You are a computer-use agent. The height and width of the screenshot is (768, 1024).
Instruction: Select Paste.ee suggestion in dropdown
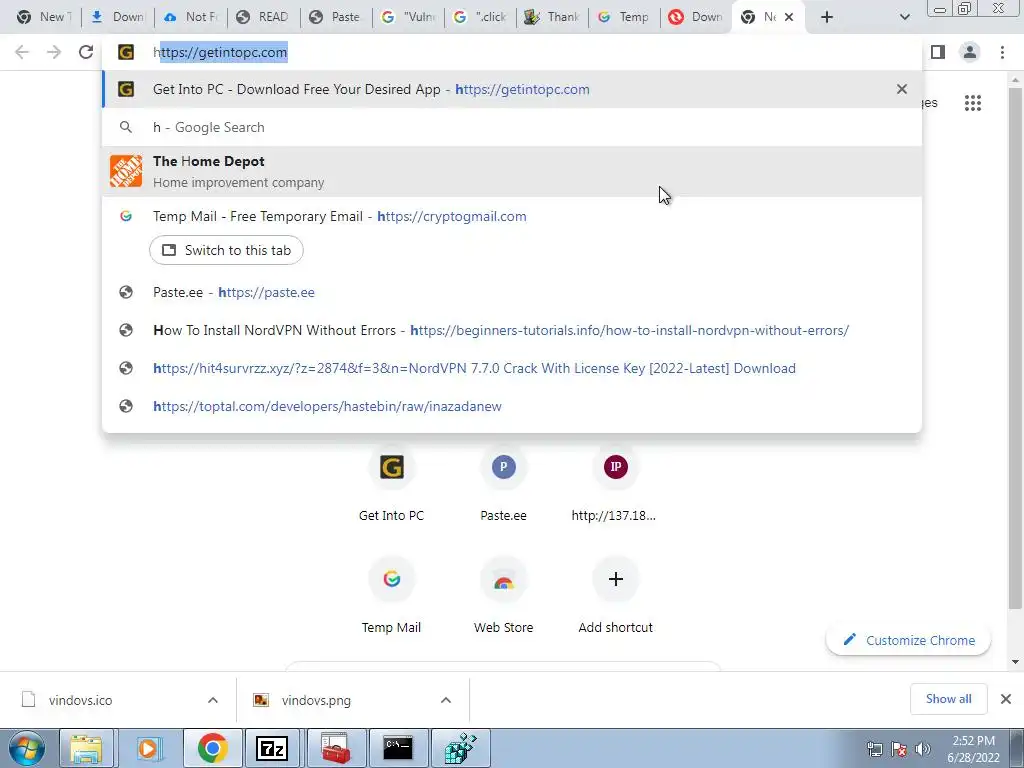(512, 292)
